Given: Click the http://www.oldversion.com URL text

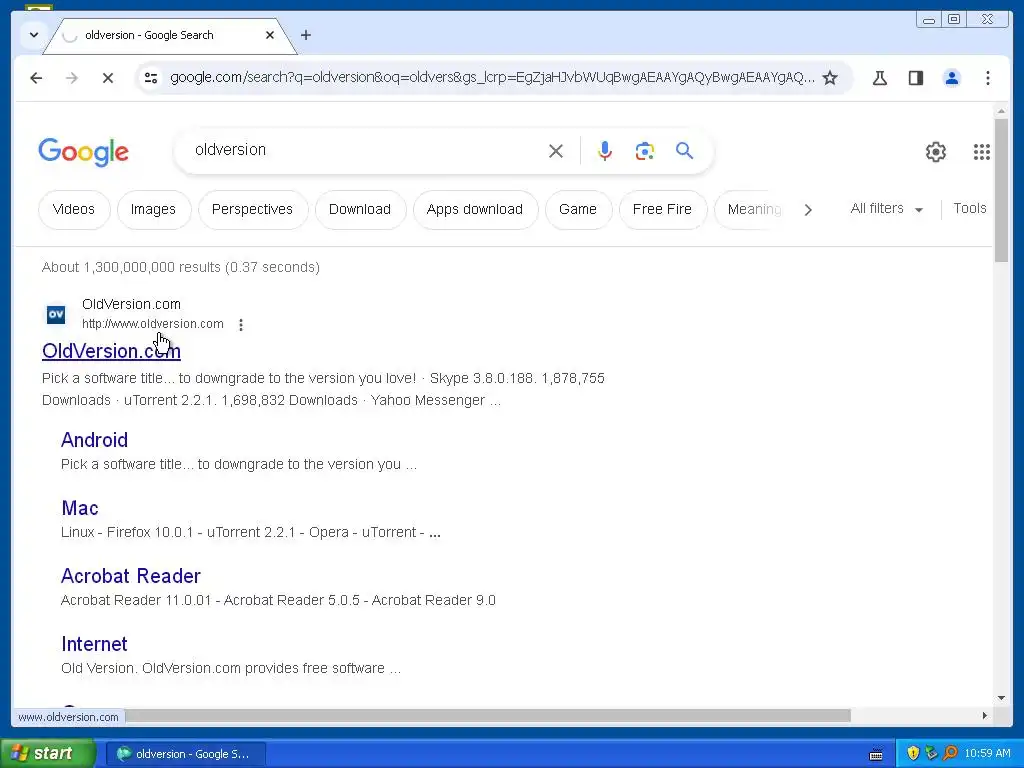Looking at the screenshot, I should coord(153,324).
